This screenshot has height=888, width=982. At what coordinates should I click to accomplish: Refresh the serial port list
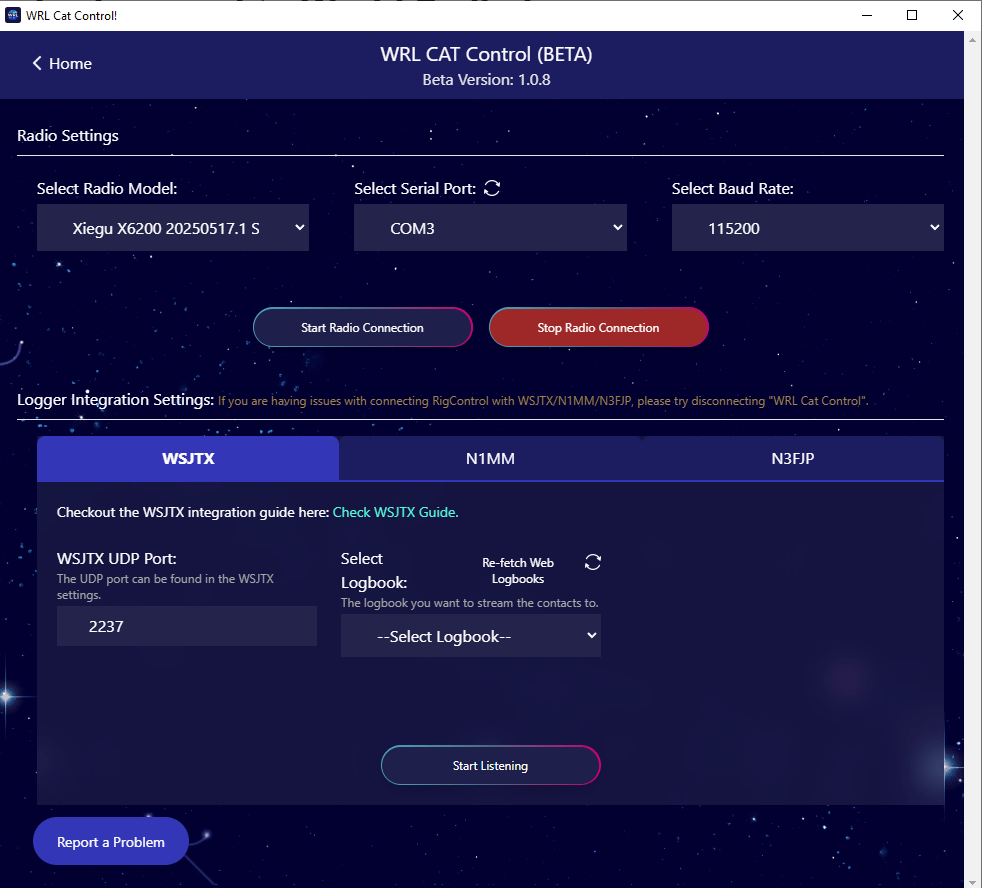point(492,188)
